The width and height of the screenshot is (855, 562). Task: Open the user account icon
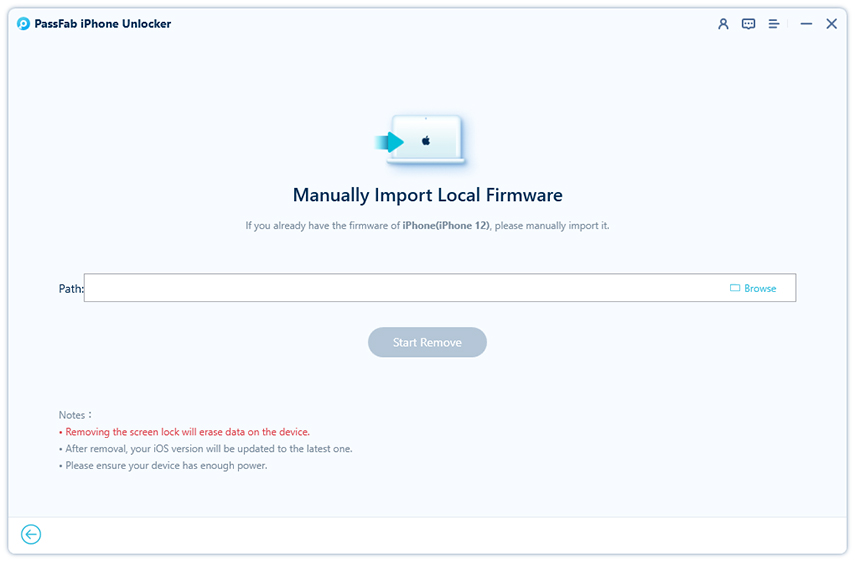(x=723, y=24)
